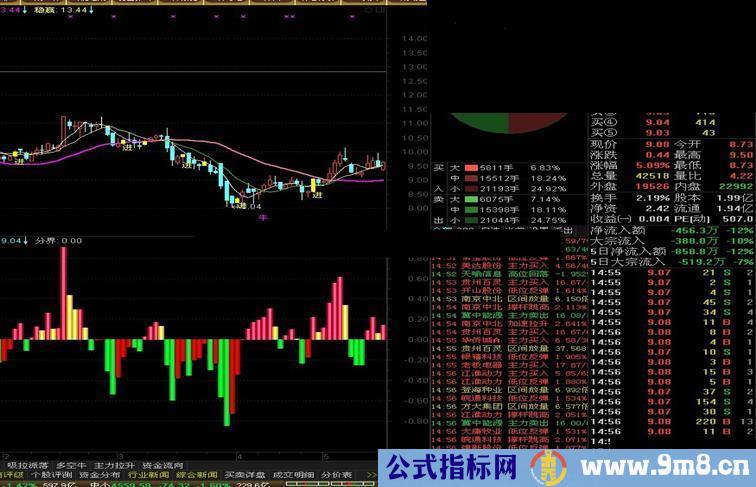Open the 资金流向 indicator tab
The width and height of the screenshot is (756, 487).
163,465
